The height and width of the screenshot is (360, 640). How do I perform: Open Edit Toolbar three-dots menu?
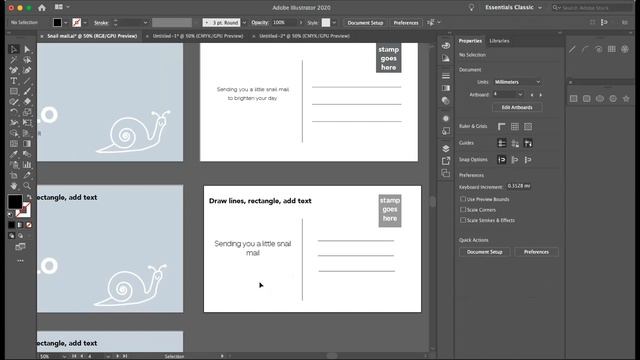click(x=20, y=260)
